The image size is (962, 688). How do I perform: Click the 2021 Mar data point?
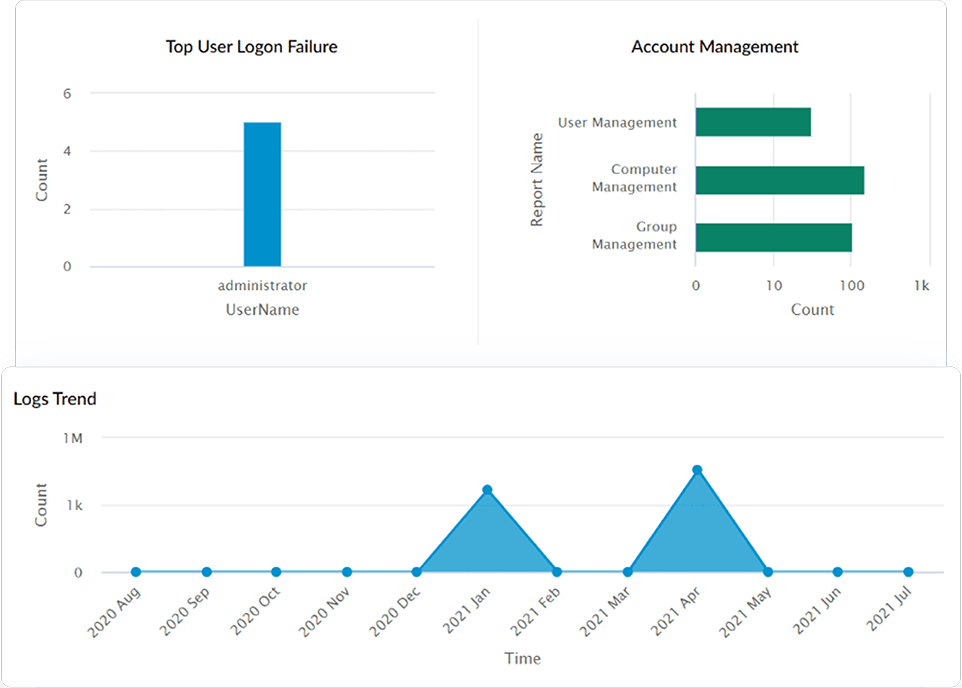point(626,571)
